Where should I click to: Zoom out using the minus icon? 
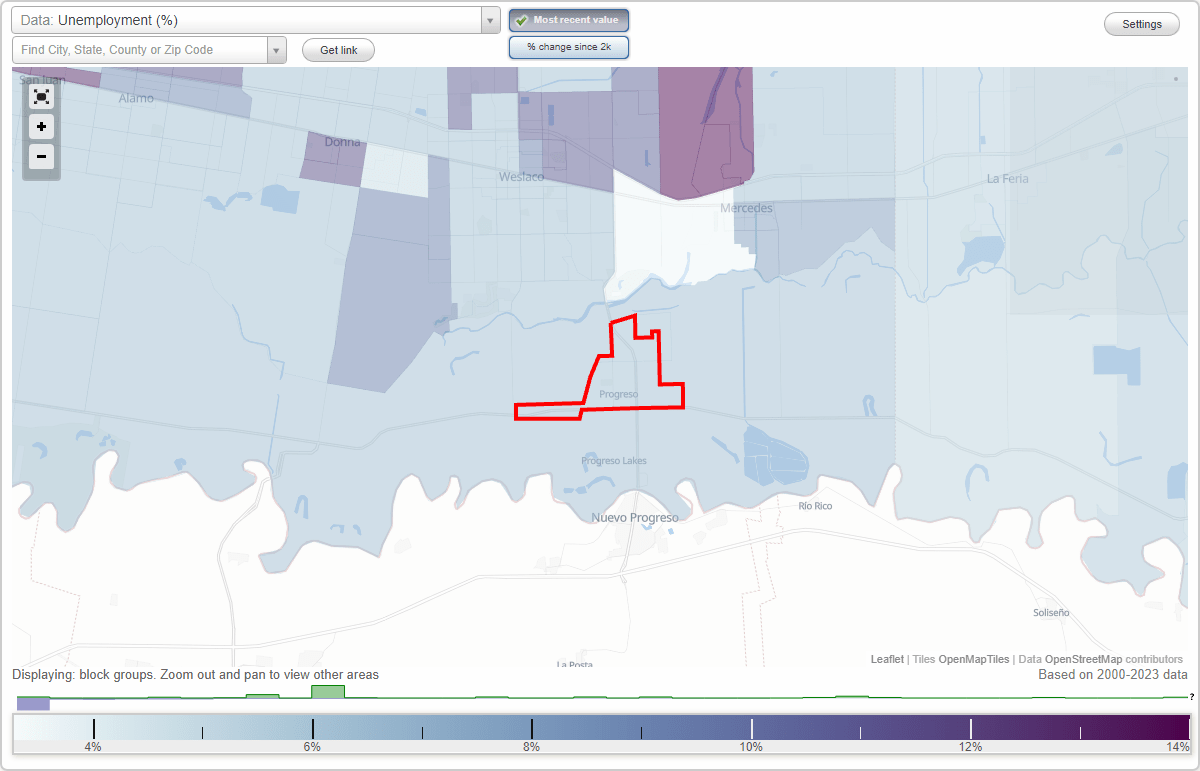point(41,157)
